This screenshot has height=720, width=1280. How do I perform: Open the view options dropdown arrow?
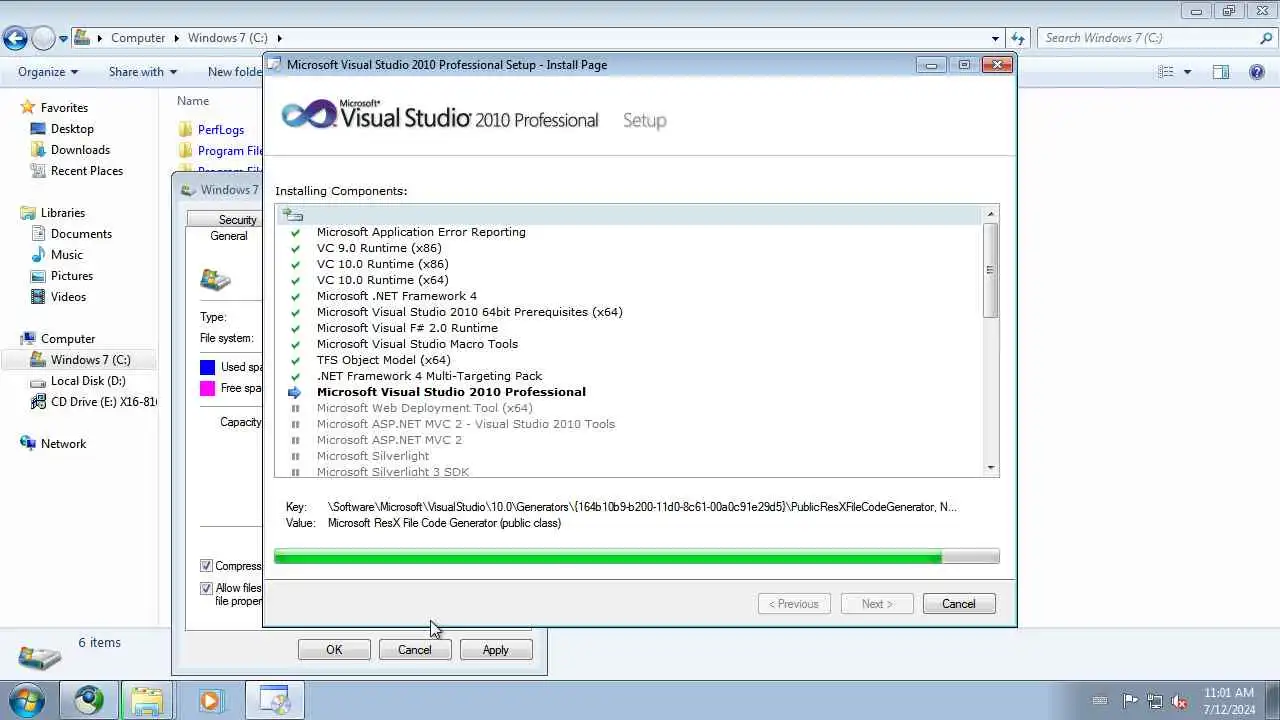[1187, 72]
